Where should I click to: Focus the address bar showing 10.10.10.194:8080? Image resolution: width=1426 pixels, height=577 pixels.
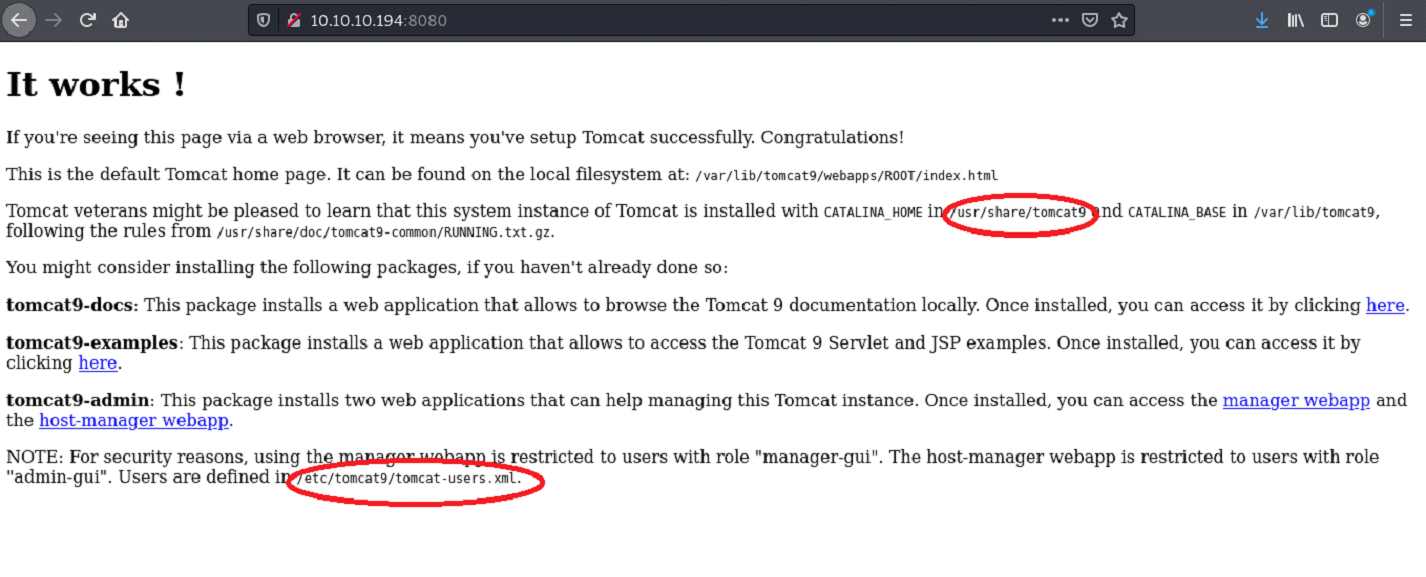[x=690, y=20]
